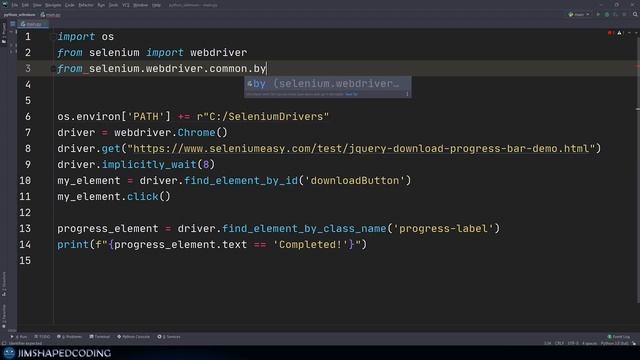Open the Structure sidebar tool window
Image resolution: width=640 pixels, height=360 pixels.
click(4, 284)
